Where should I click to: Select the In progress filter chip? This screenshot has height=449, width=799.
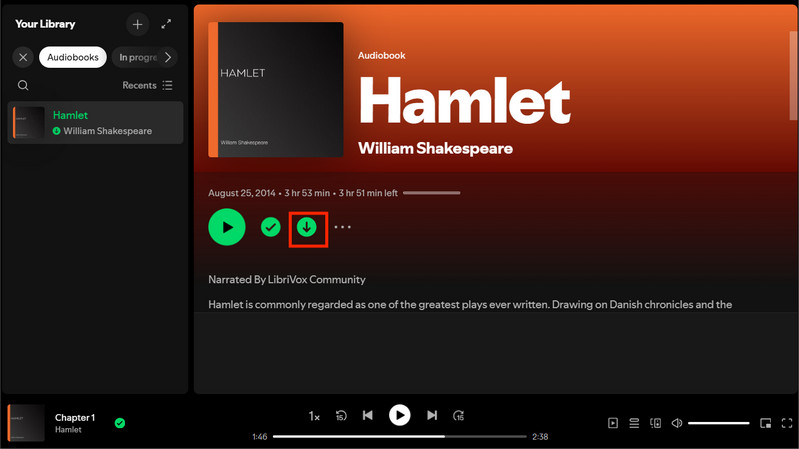click(x=138, y=57)
